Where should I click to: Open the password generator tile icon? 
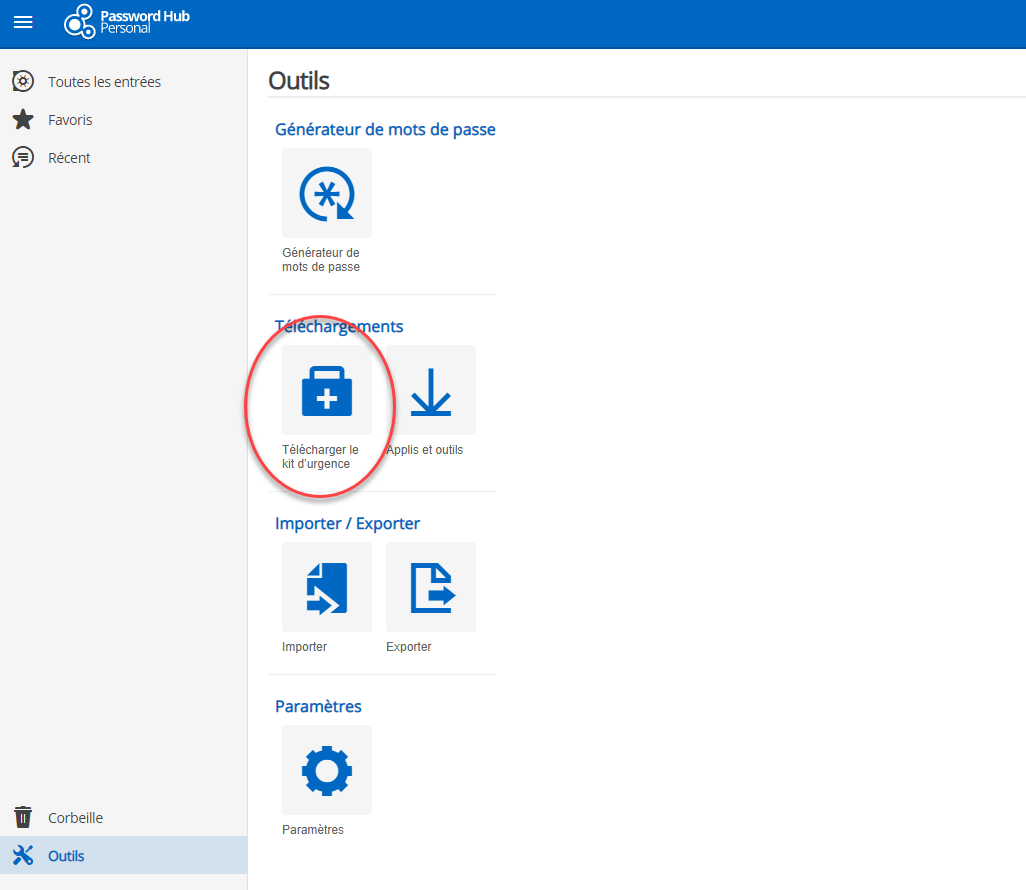[x=327, y=193]
